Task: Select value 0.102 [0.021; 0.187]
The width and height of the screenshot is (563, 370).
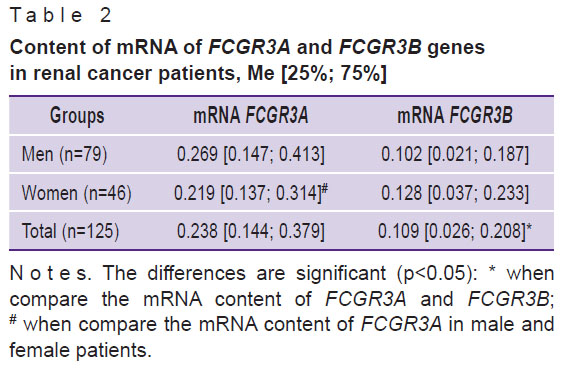Action: pyautogui.click(x=455, y=154)
